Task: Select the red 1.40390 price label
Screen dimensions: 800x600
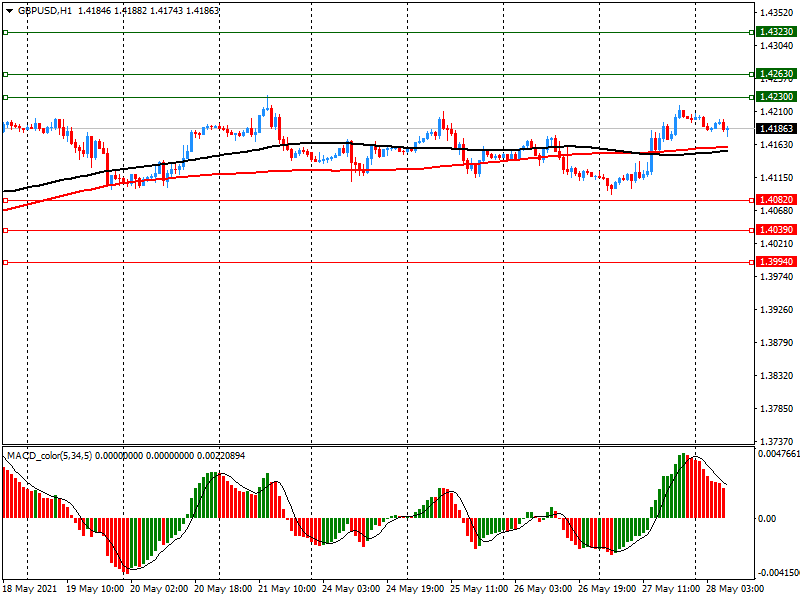Action: (x=776, y=230)
